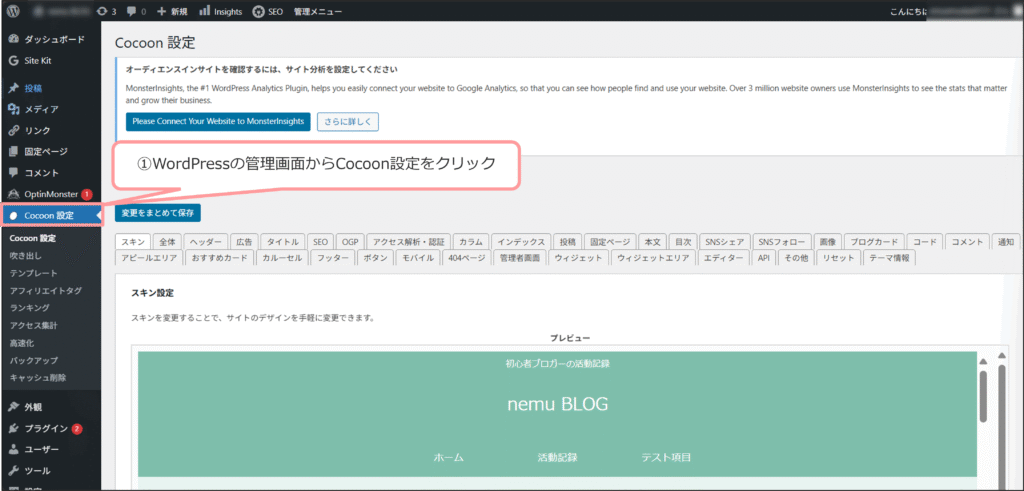
Task: Click the learn more (さらに詳しく) button
Action: (348, 121)
